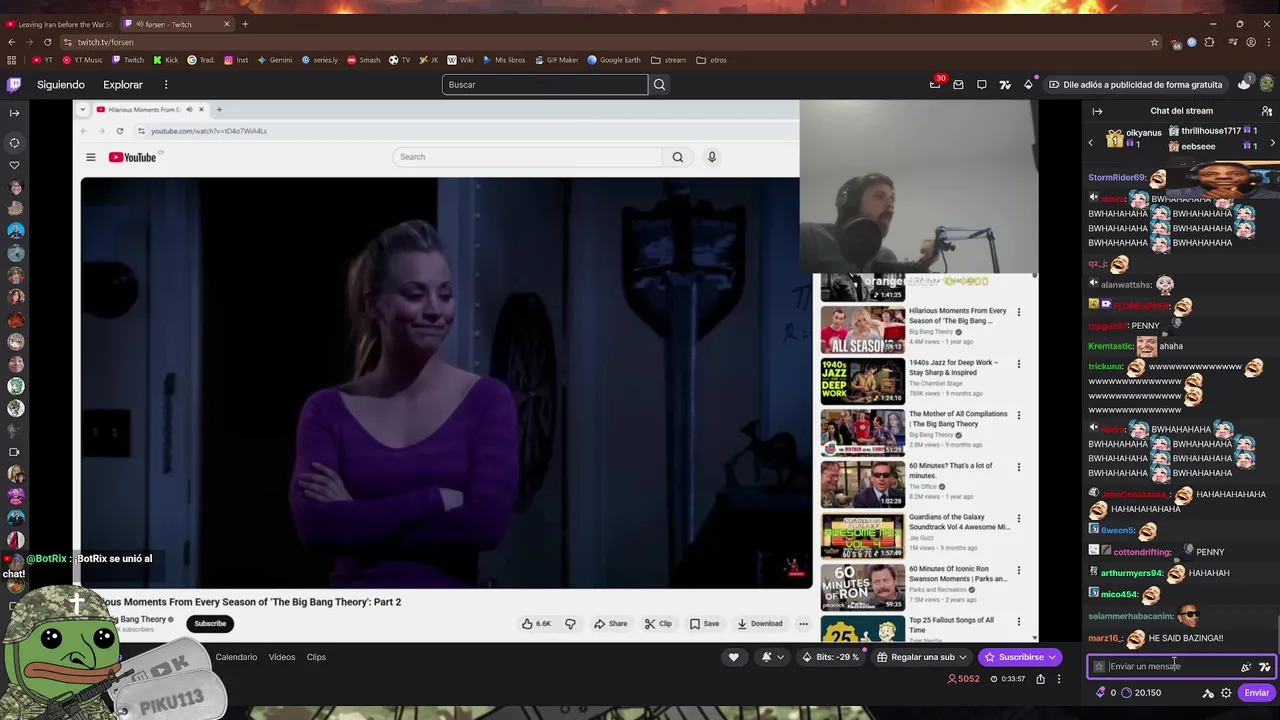Go to Explorar tab
This screenshot has width=1280, height=720.
pyautogui.click(x=123, y=85)
